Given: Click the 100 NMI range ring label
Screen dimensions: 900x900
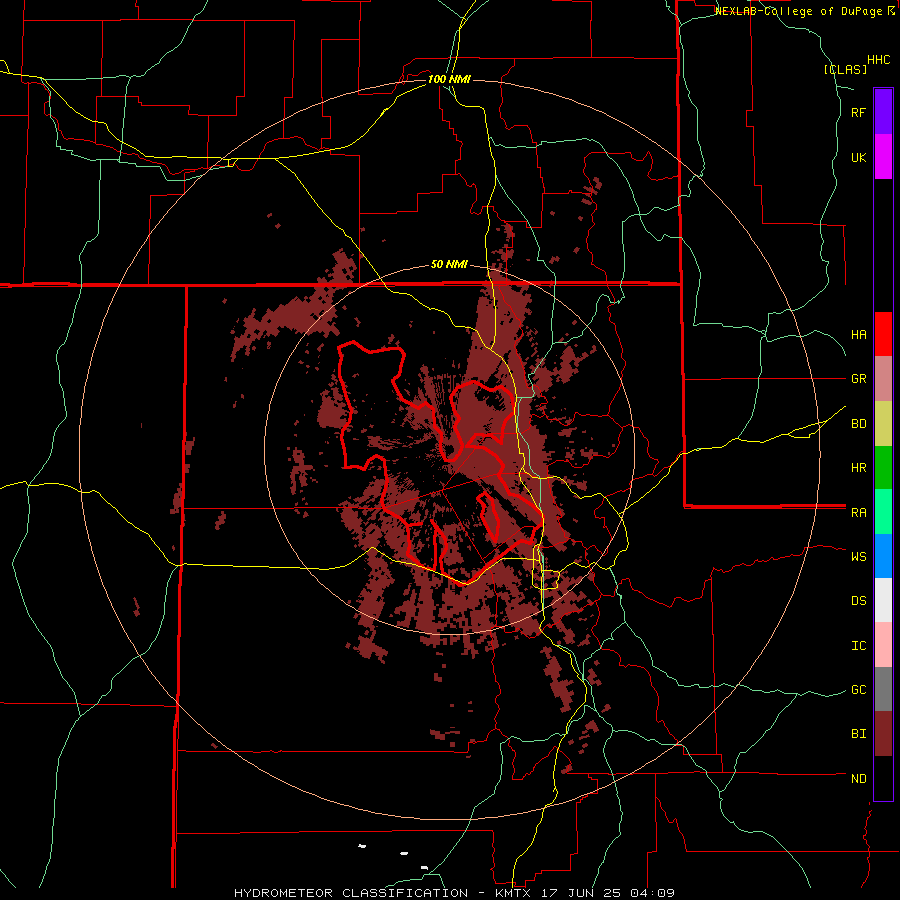Looking at the screenshot, I should click(x=449, y=79).
